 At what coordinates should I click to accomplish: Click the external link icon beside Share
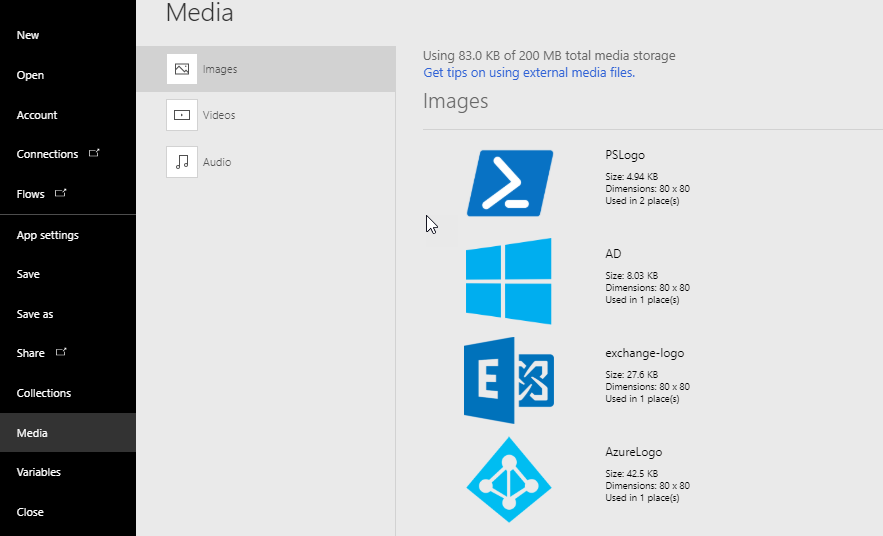pos(61,352)
